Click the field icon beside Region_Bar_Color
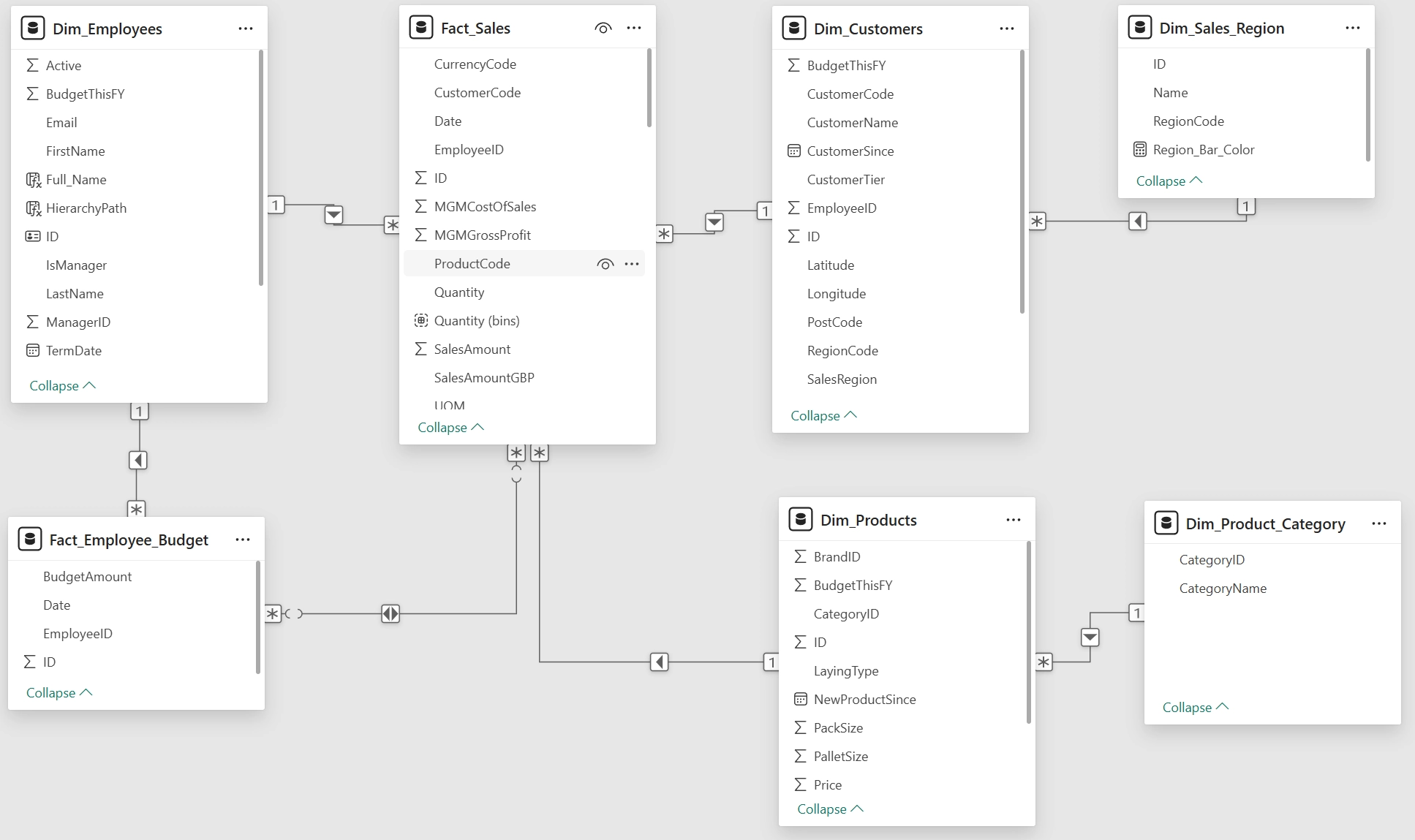Screen dimensions: 1415x840 [1140, 149]
